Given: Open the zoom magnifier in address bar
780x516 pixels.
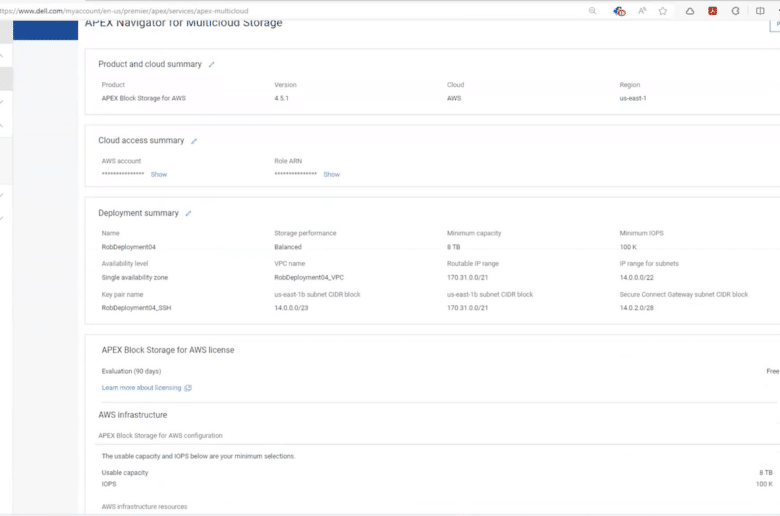Looking at the screenshot, I should coord(592,11).
